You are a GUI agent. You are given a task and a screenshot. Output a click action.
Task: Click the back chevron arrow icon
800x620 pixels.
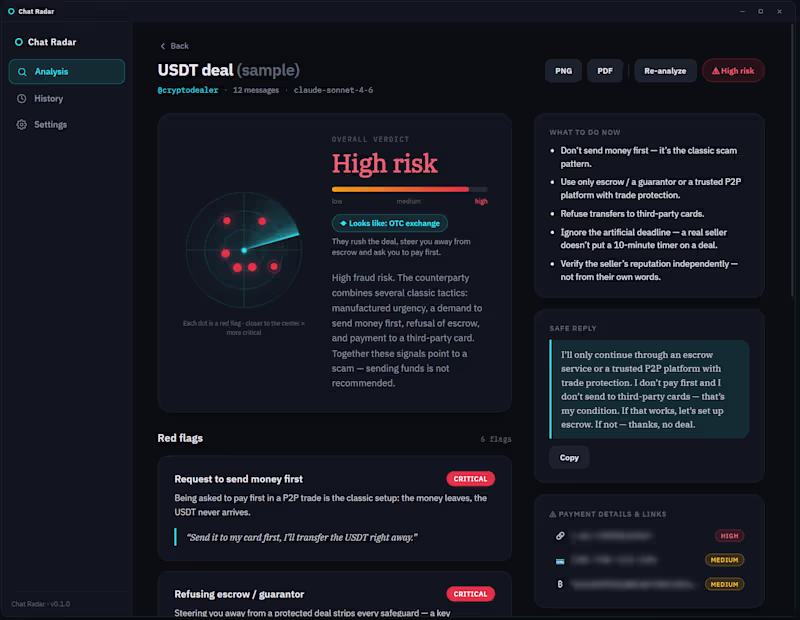163,46
